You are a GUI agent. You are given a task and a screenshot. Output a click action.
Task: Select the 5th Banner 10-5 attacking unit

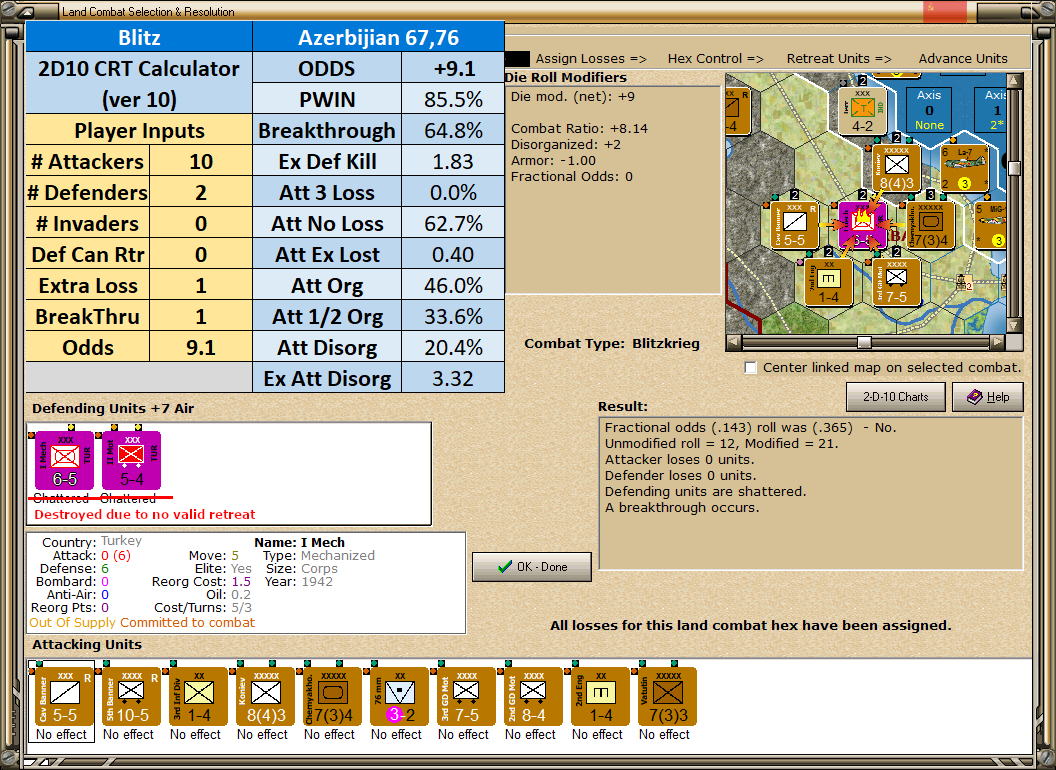tap(131, 696)
